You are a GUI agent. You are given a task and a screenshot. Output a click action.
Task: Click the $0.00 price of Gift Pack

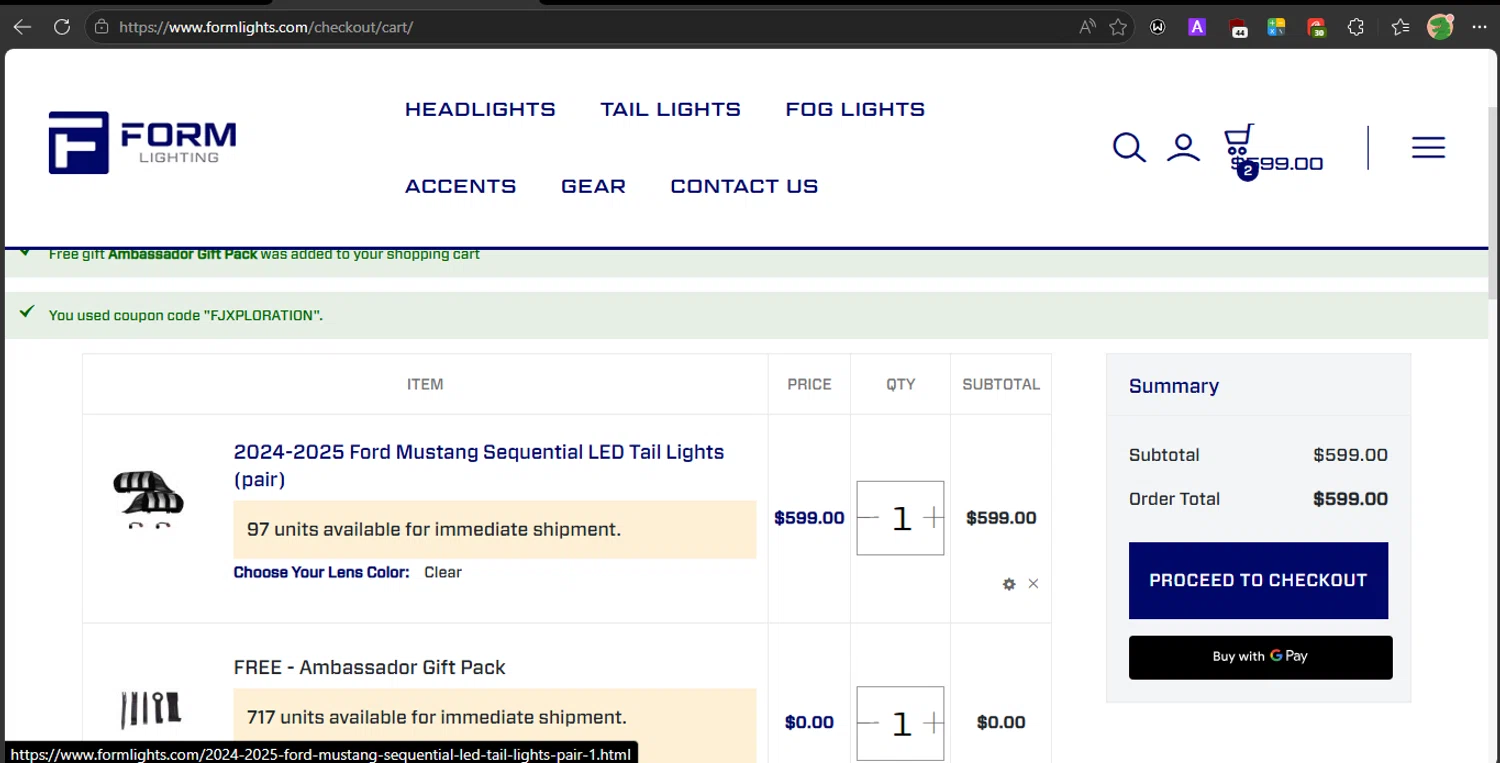(x=809, y=722)
